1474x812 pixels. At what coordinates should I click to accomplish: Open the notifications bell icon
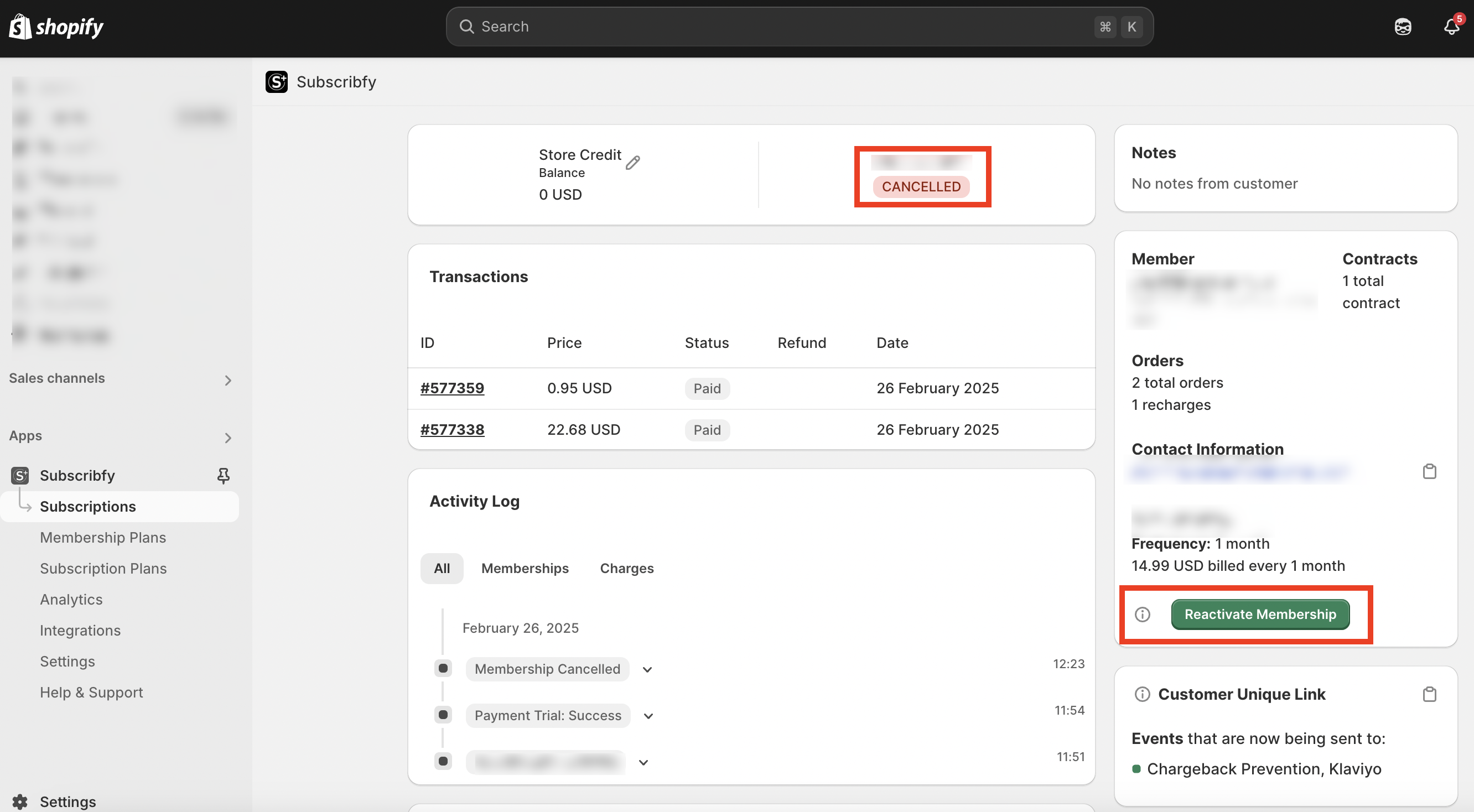pyautogui.click(x=1451, y=27)
